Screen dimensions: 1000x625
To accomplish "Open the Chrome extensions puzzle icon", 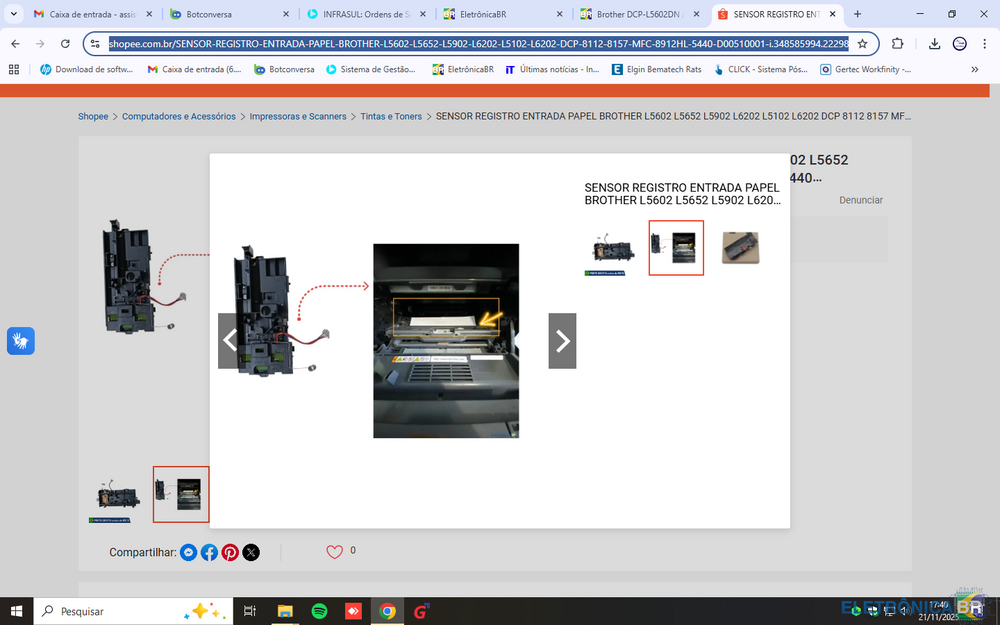I will tap(897, 45).
